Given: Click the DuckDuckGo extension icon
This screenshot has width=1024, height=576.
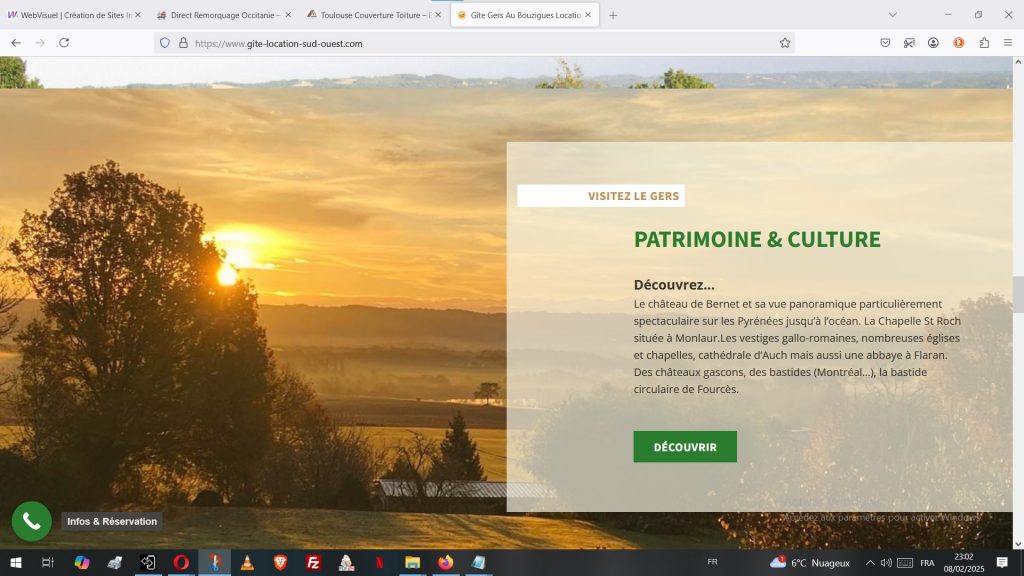Looking at the screenshot, I should point(959,43).
